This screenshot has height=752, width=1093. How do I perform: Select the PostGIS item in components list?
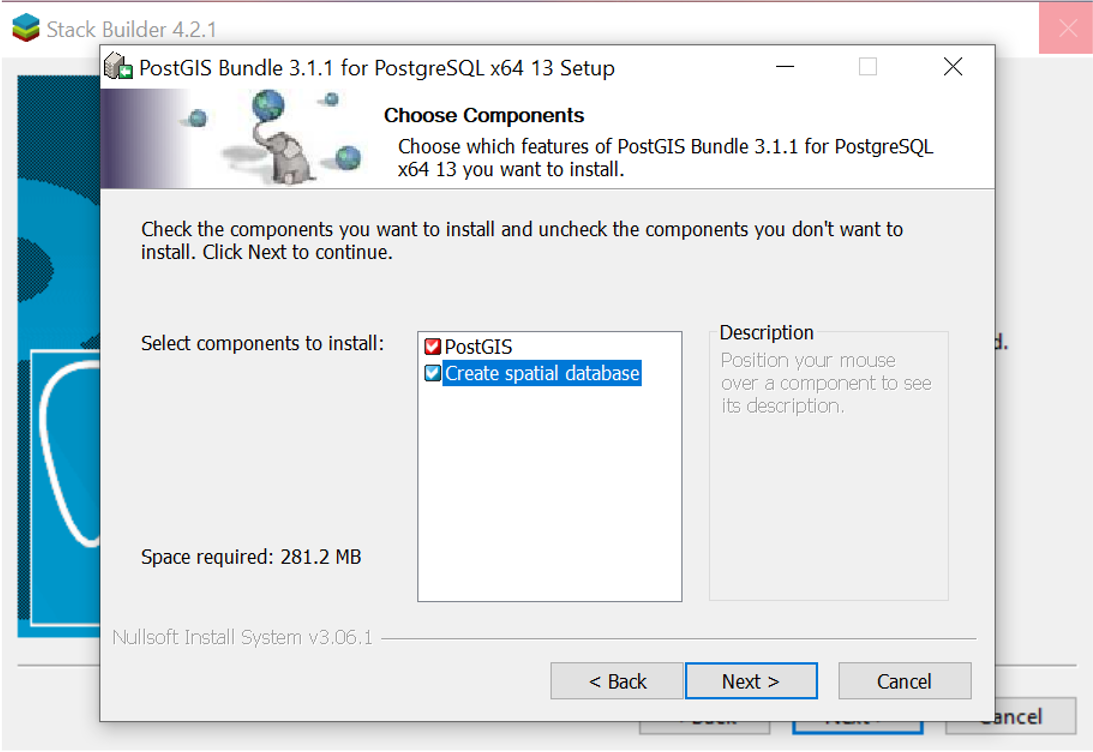(x=478, y=347)
